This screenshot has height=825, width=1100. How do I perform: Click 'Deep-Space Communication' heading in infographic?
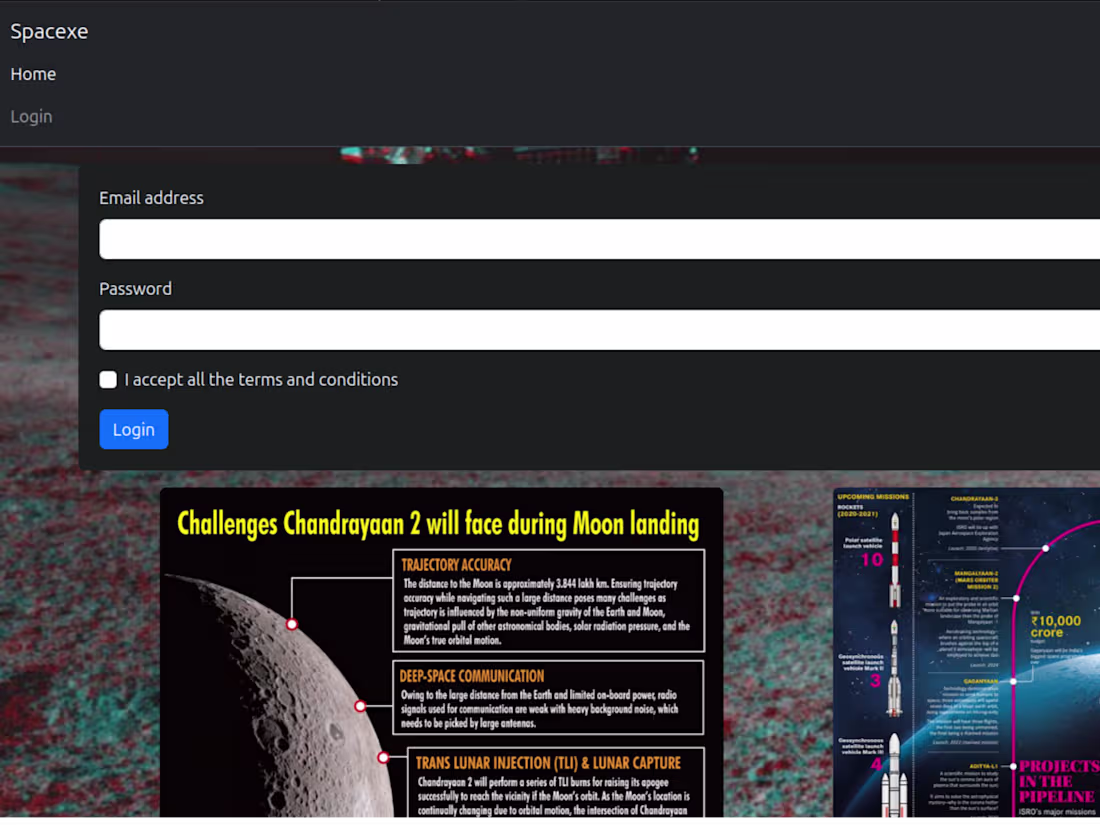[471, 676]
